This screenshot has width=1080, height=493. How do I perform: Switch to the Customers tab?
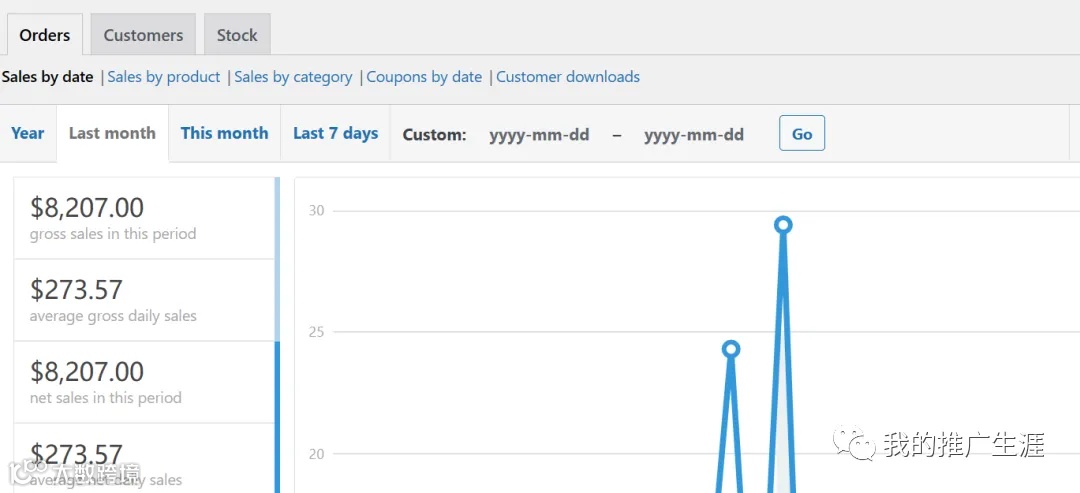pos(143,34)
